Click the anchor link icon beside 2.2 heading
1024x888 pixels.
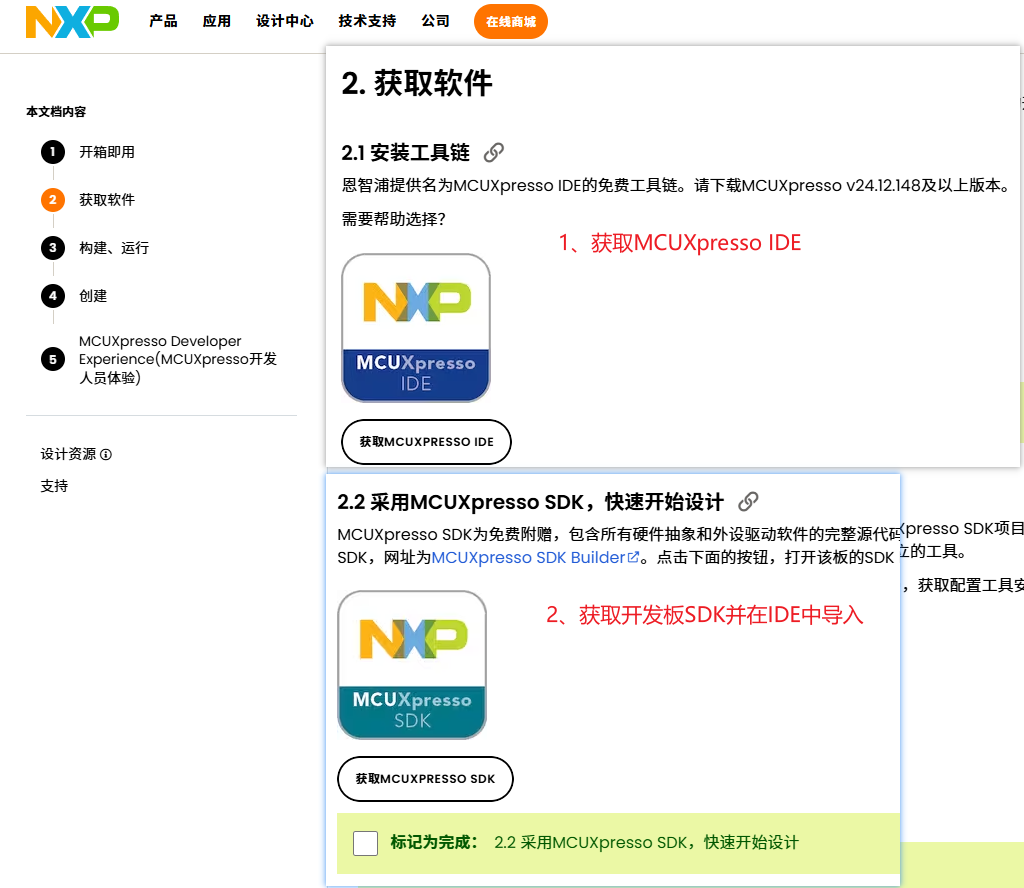click(748, 501)
